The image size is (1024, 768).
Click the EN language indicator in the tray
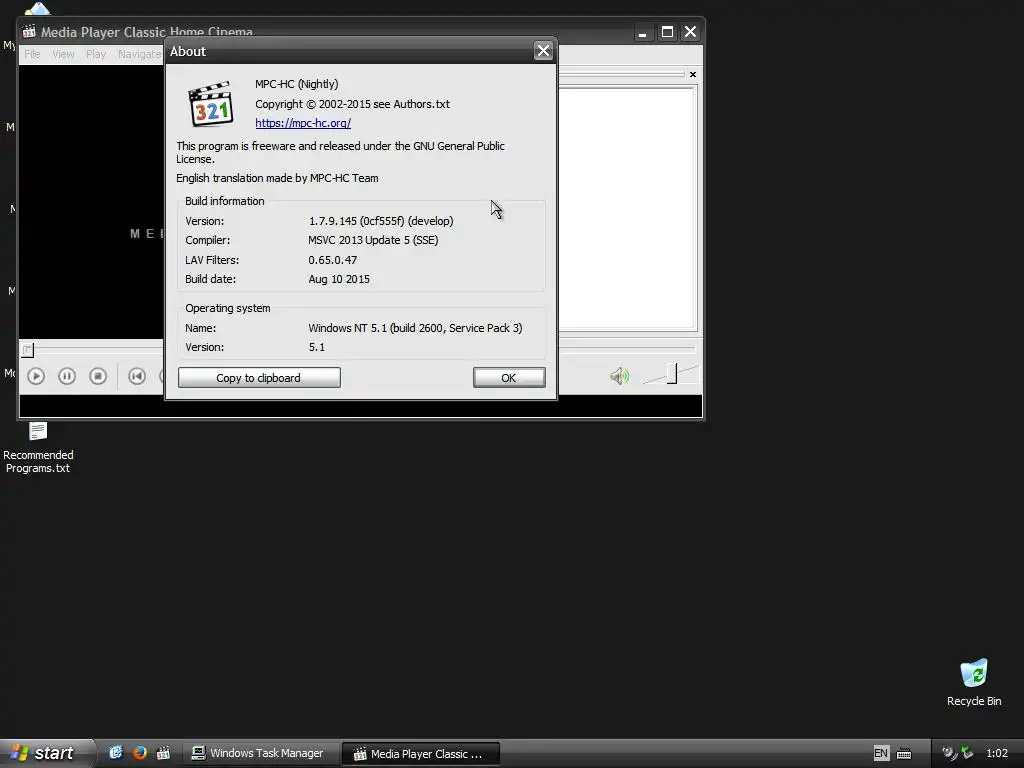(880, 753)
